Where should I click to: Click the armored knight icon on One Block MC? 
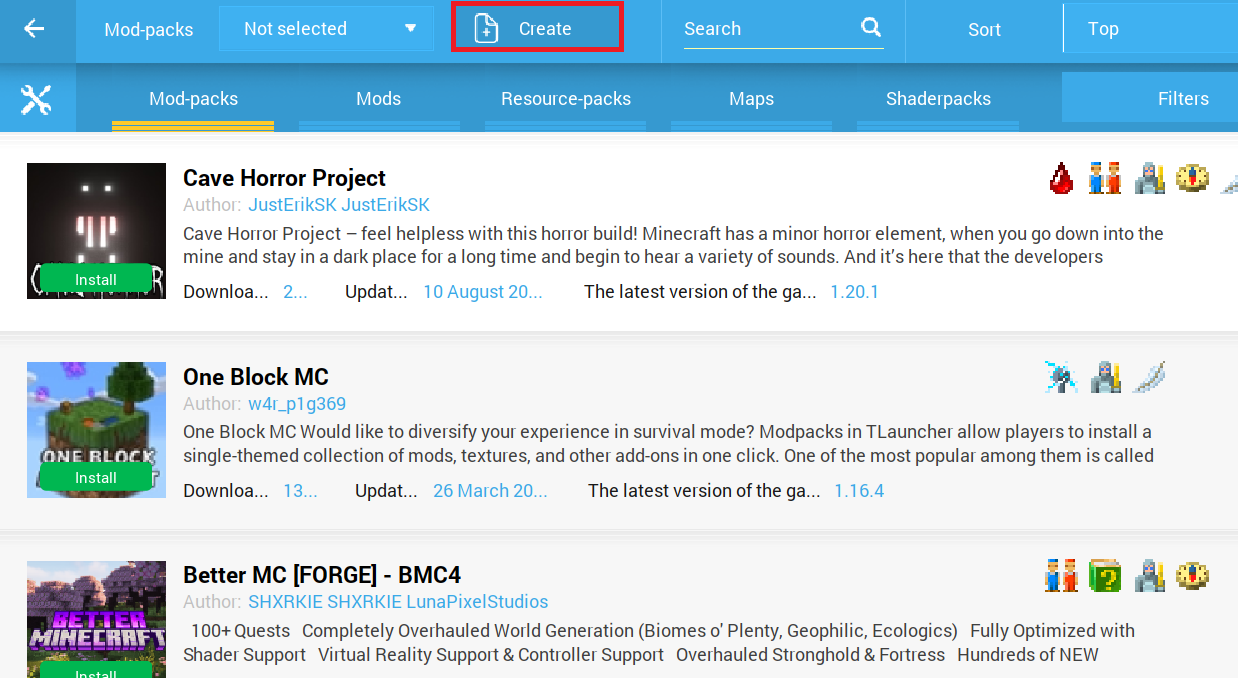[x=1105, y=377]
